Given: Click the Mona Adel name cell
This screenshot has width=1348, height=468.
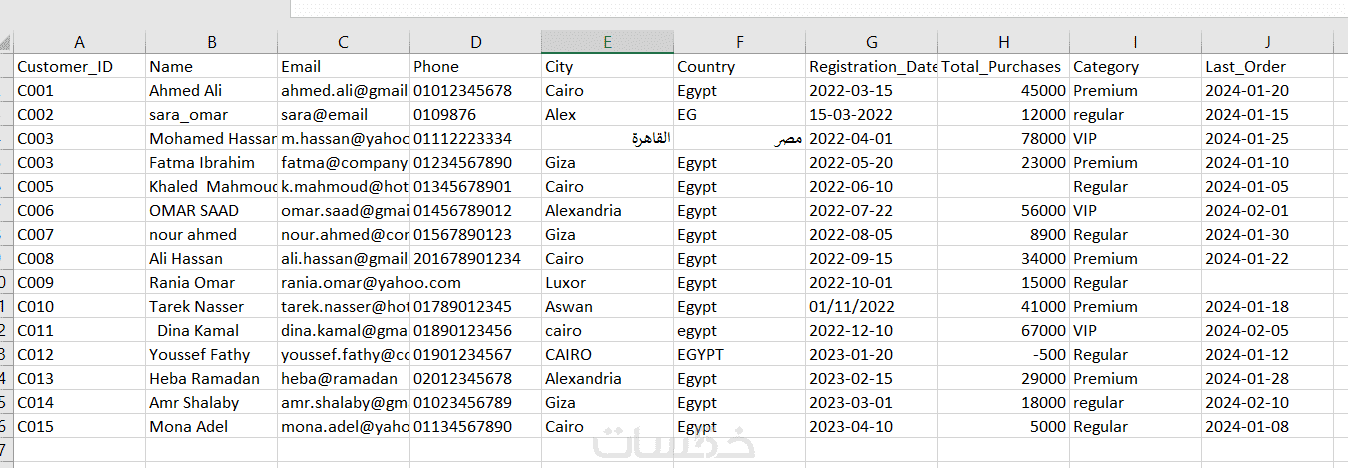Looking at the screenshot, I should click(x=211, y=426).
